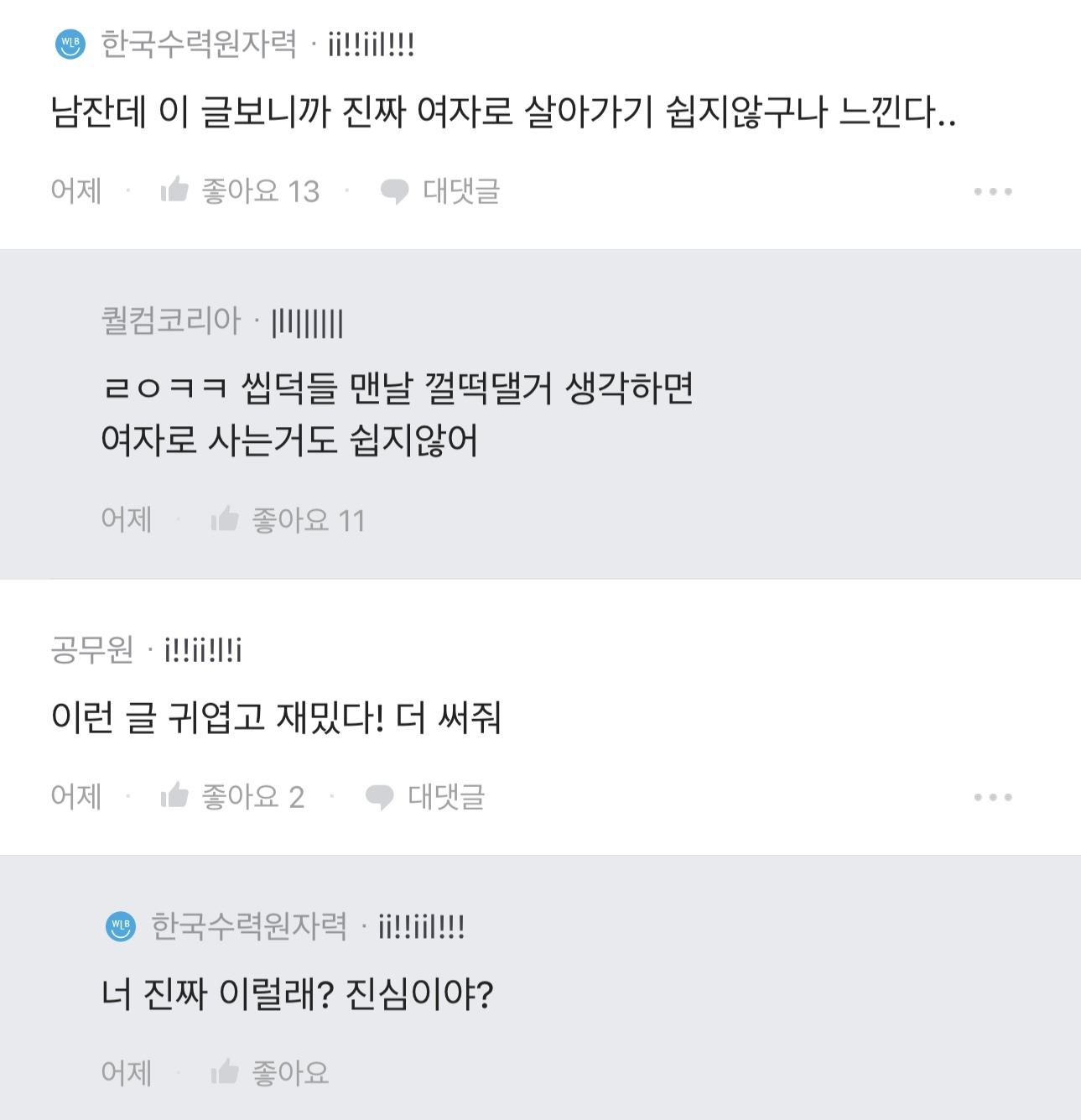Open 퀄컴코리아 commenter profile name

pos(171,320)
